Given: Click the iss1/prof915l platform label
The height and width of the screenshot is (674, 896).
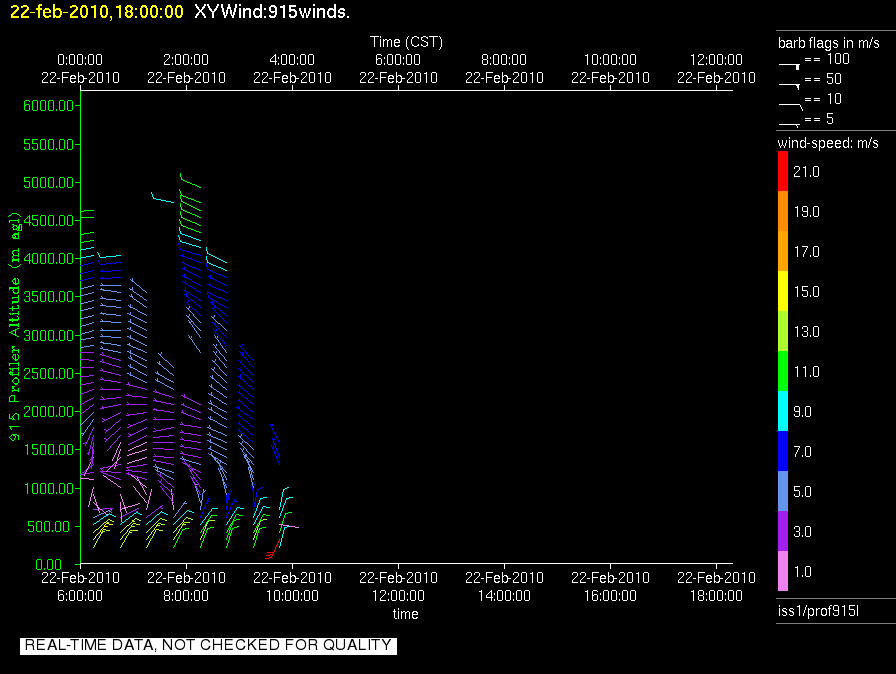Looking at the screenshot, I should coord(812,611).
